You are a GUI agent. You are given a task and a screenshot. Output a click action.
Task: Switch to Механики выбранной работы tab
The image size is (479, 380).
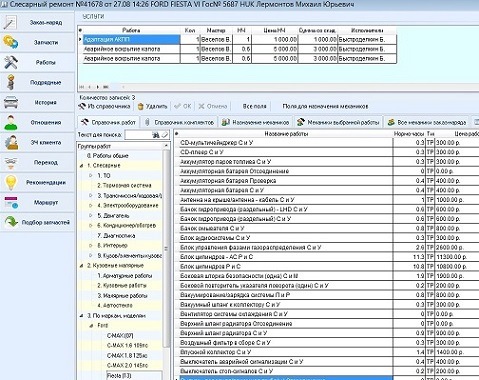(x=338, y=122)
